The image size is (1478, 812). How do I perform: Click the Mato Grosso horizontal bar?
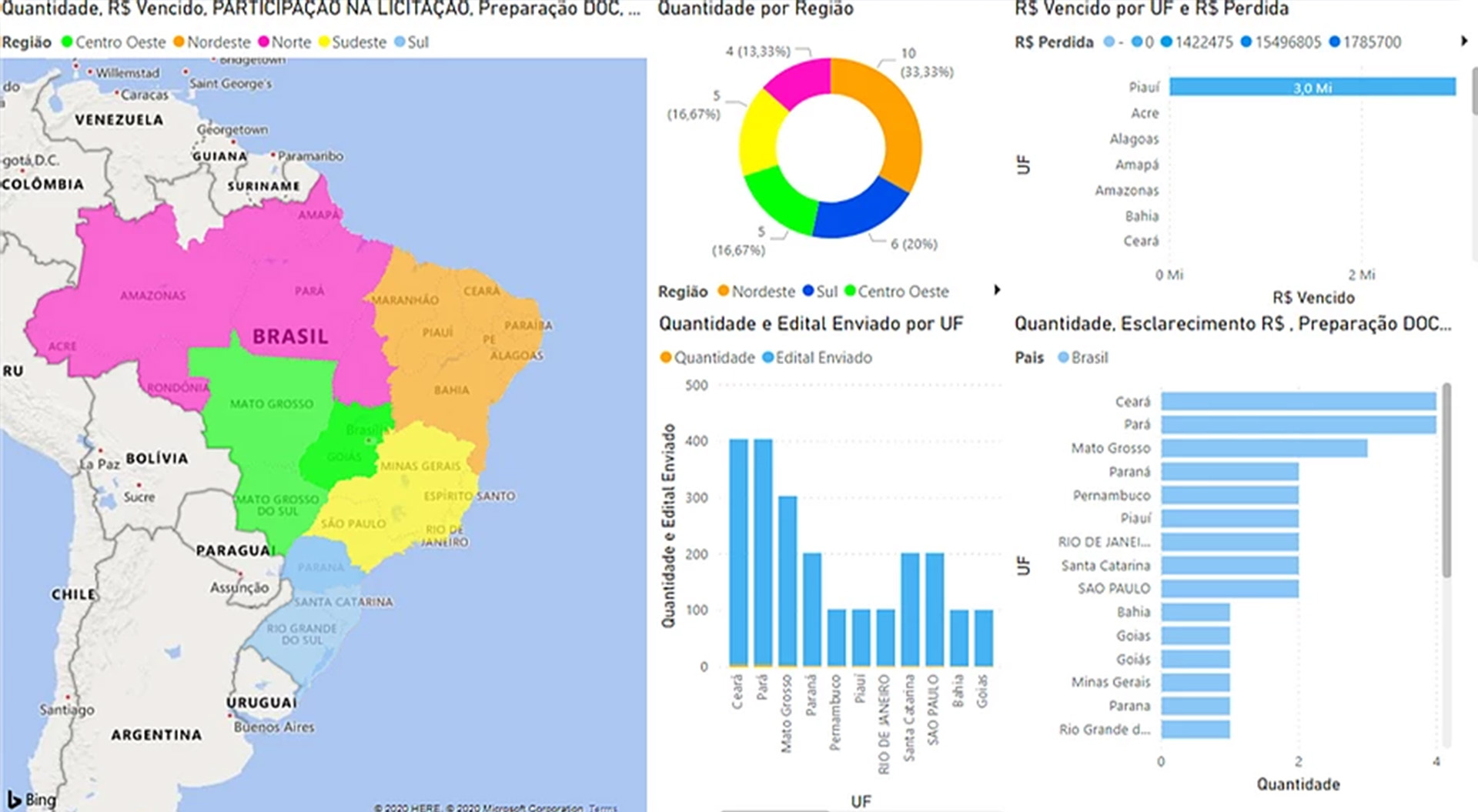coord(1263,448)
